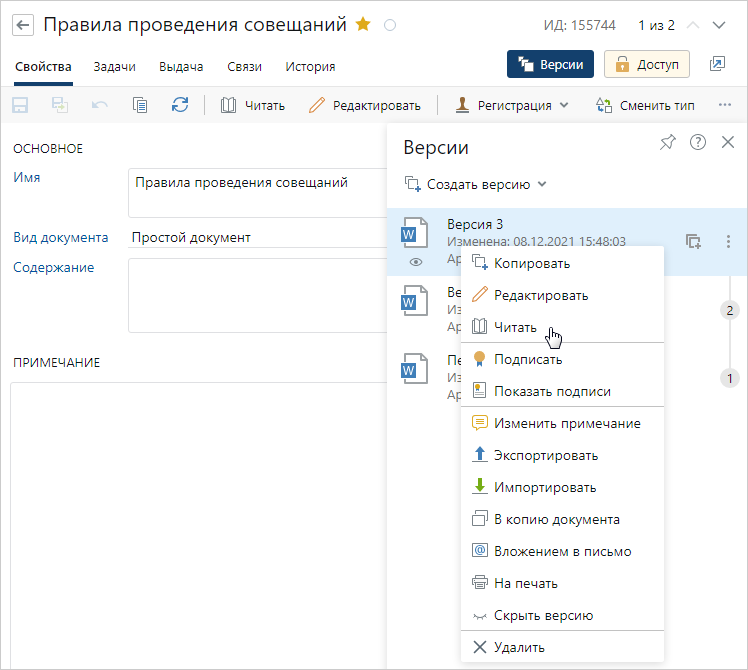Toggle the favorite star next to the title

click(x=363, y=24)
